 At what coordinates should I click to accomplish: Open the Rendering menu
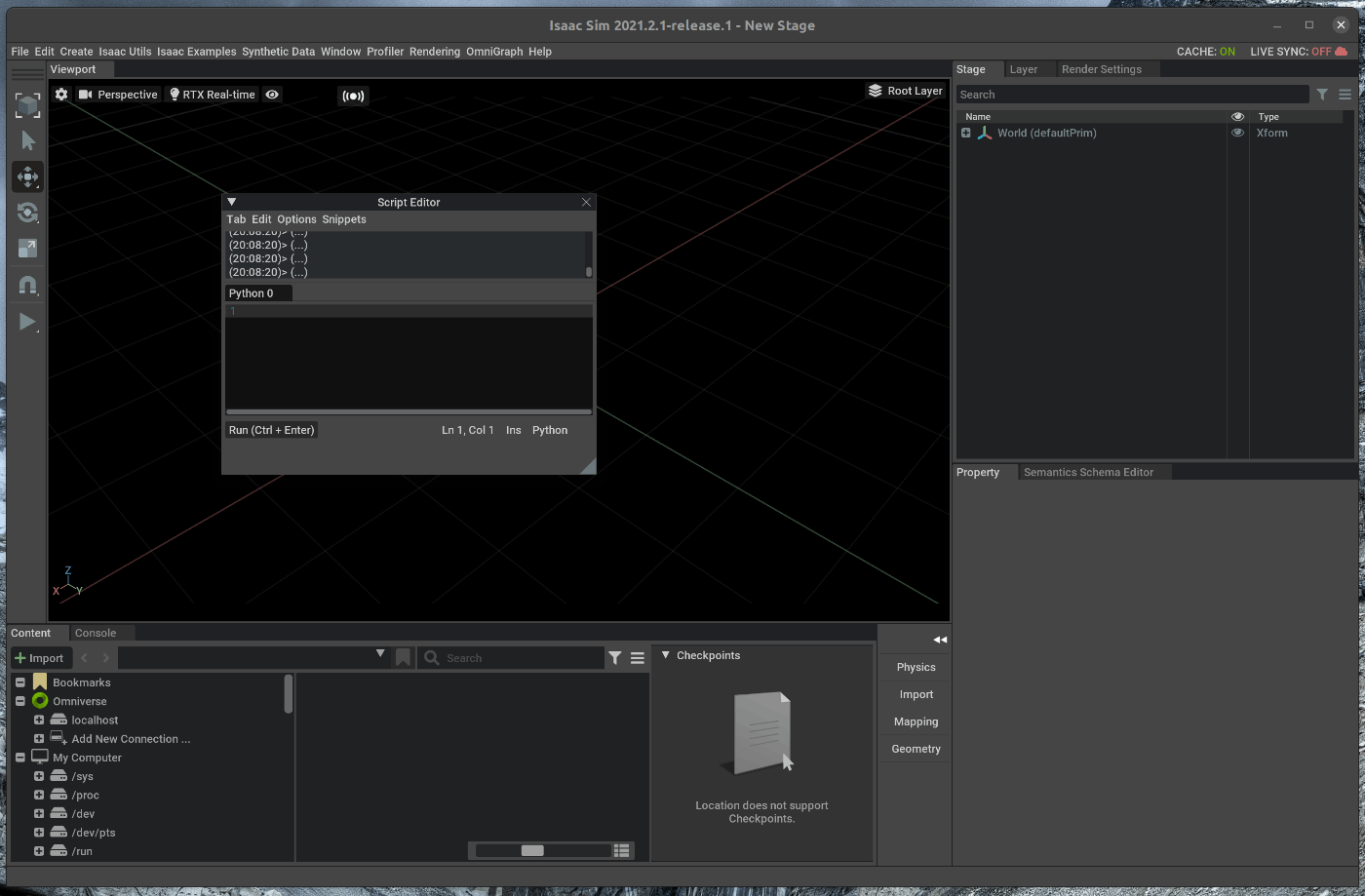[434, 52]
